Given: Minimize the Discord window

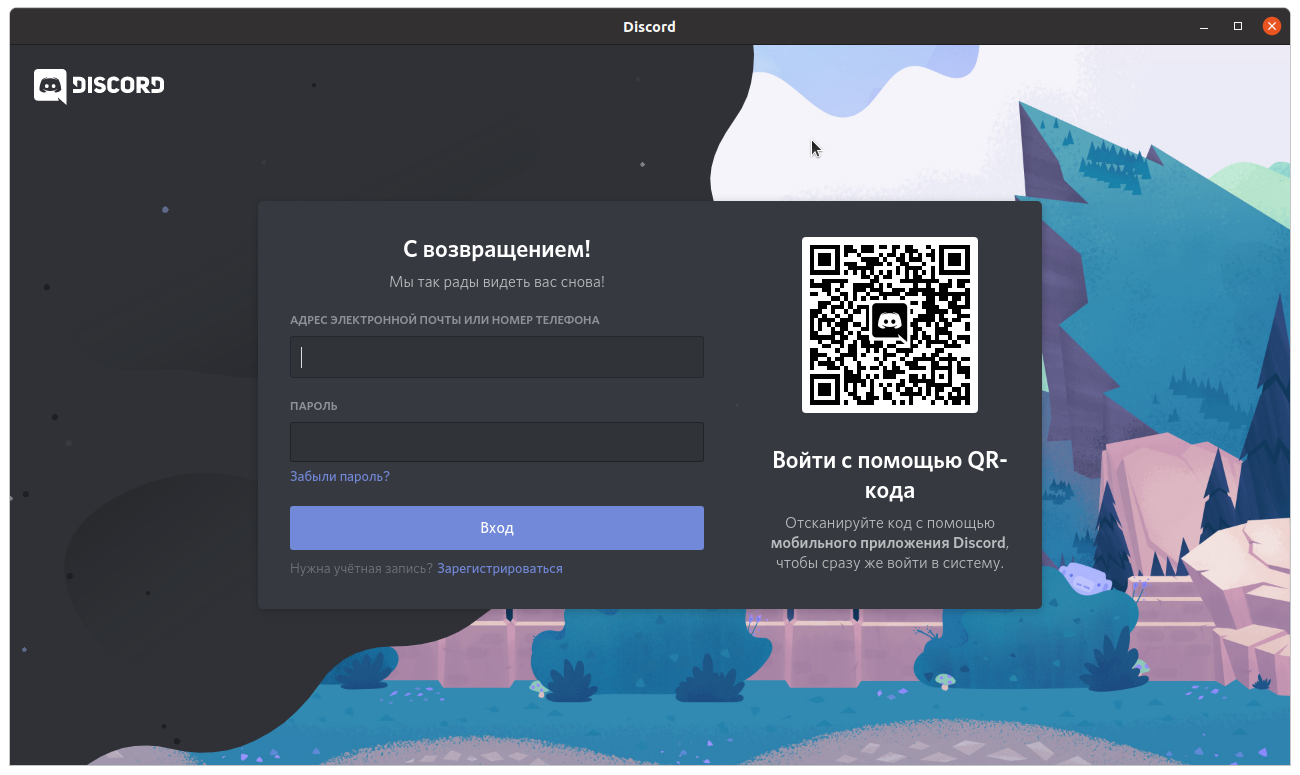Looking at the screenshot, I should 1203,26.
